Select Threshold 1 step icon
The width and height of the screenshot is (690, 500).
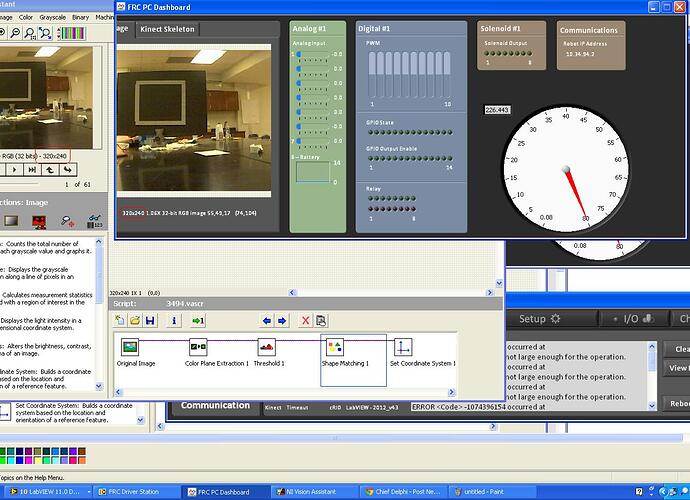coord(267,347)
